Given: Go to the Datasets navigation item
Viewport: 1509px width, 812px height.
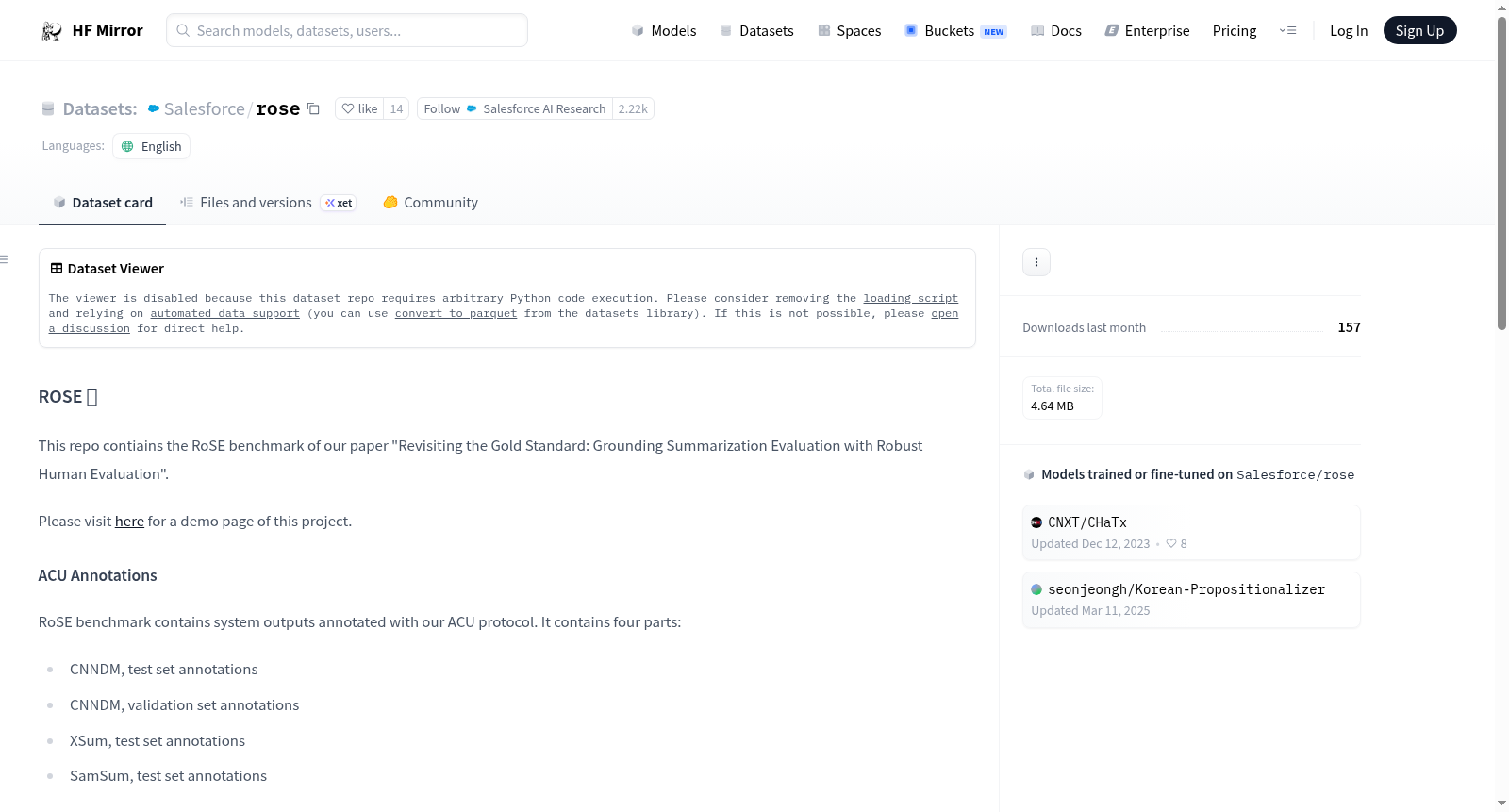Looking at the screenshot, I should pyautogui.click(x=756, y=31).
